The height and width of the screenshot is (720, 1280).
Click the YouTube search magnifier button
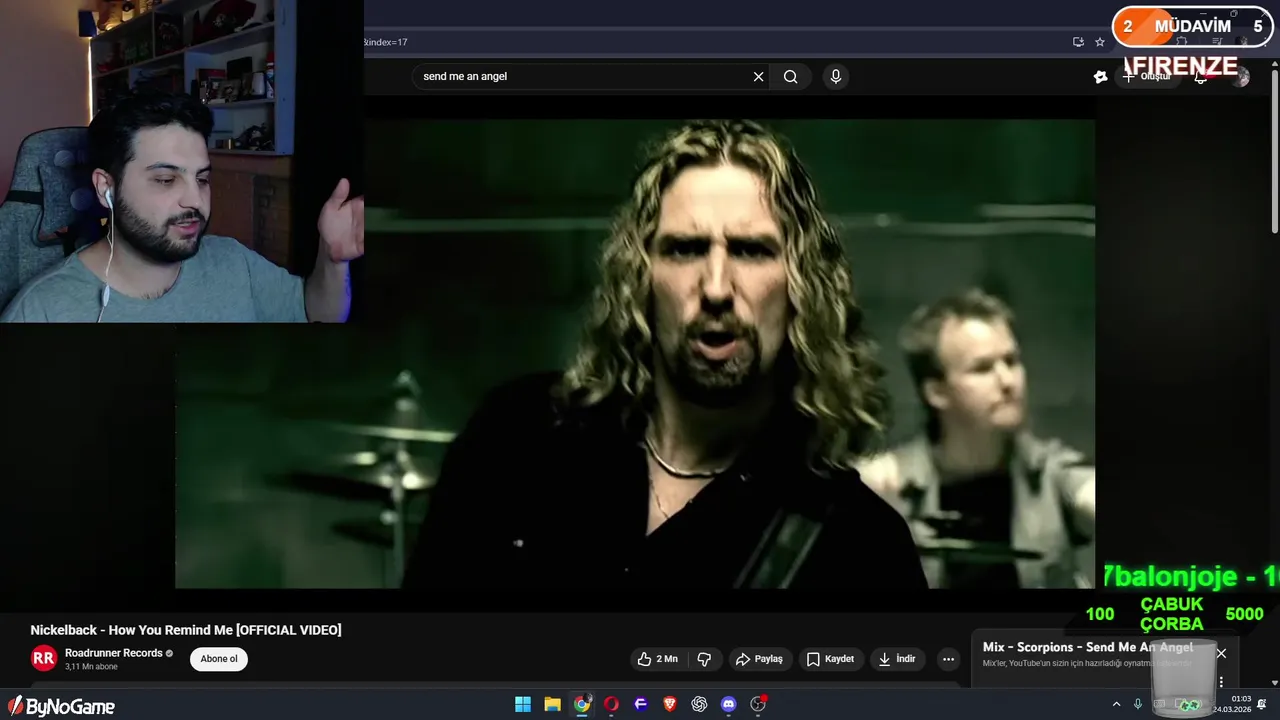(x=790, y=76)
